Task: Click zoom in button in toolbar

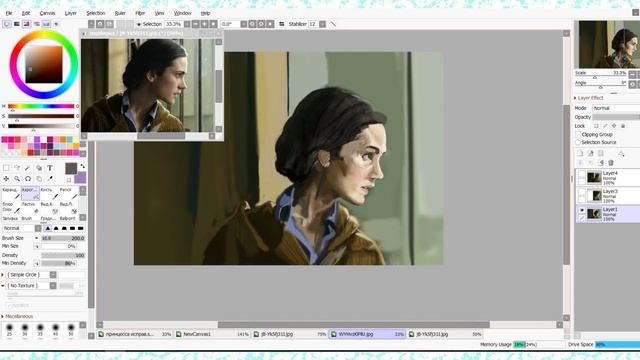Action: click(x=204, y=24)
